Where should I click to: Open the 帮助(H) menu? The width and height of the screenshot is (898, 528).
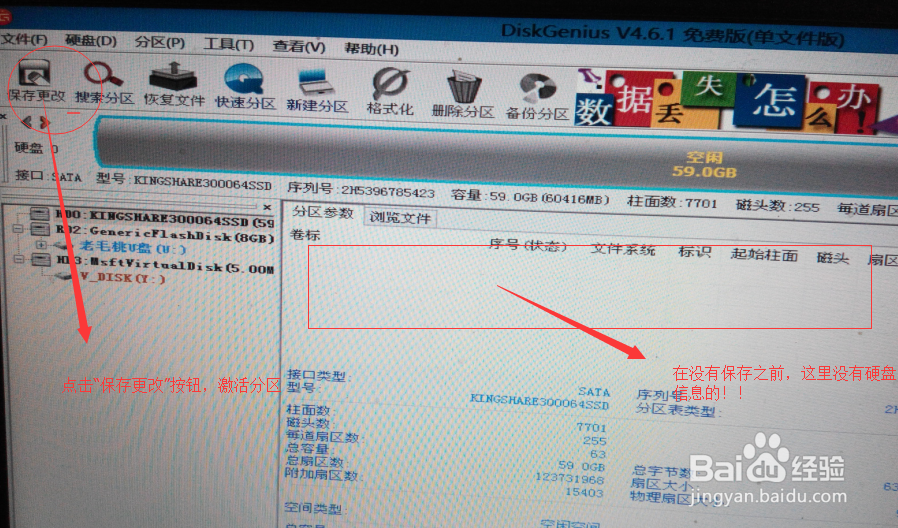[x=371, y=49]
